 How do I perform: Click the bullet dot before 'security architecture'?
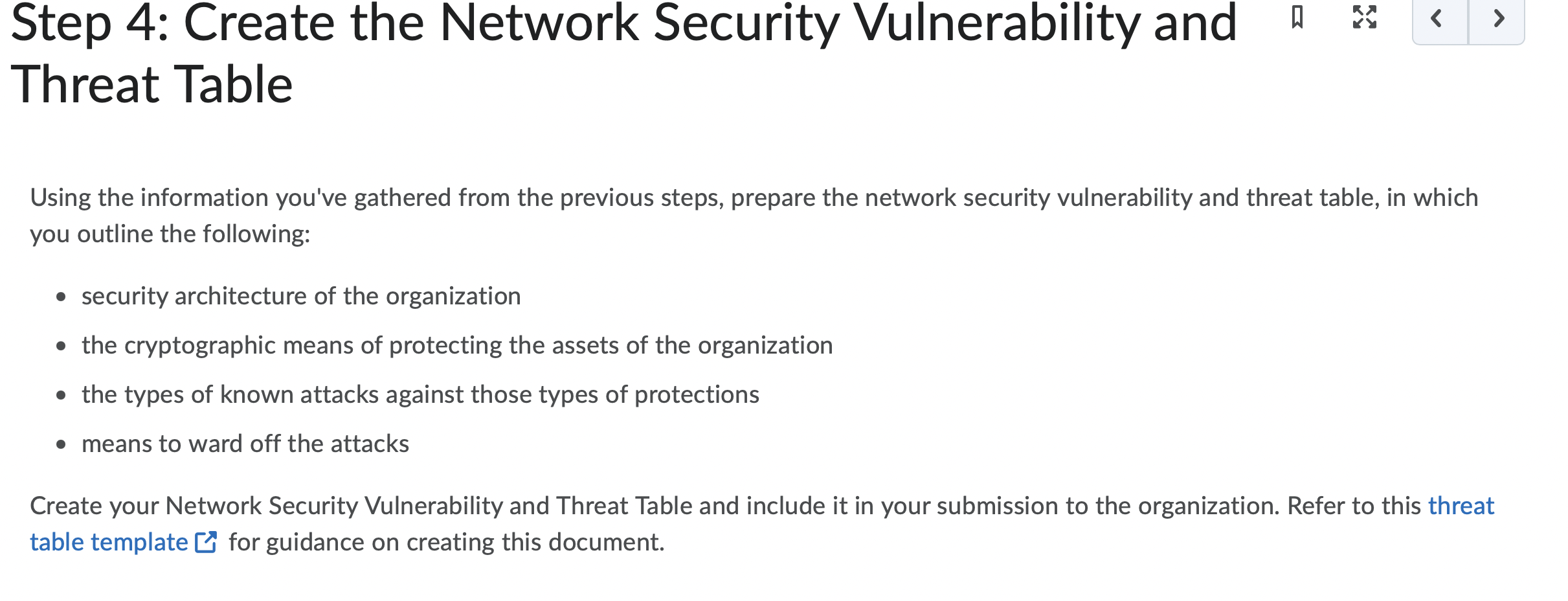coord(61,297)
